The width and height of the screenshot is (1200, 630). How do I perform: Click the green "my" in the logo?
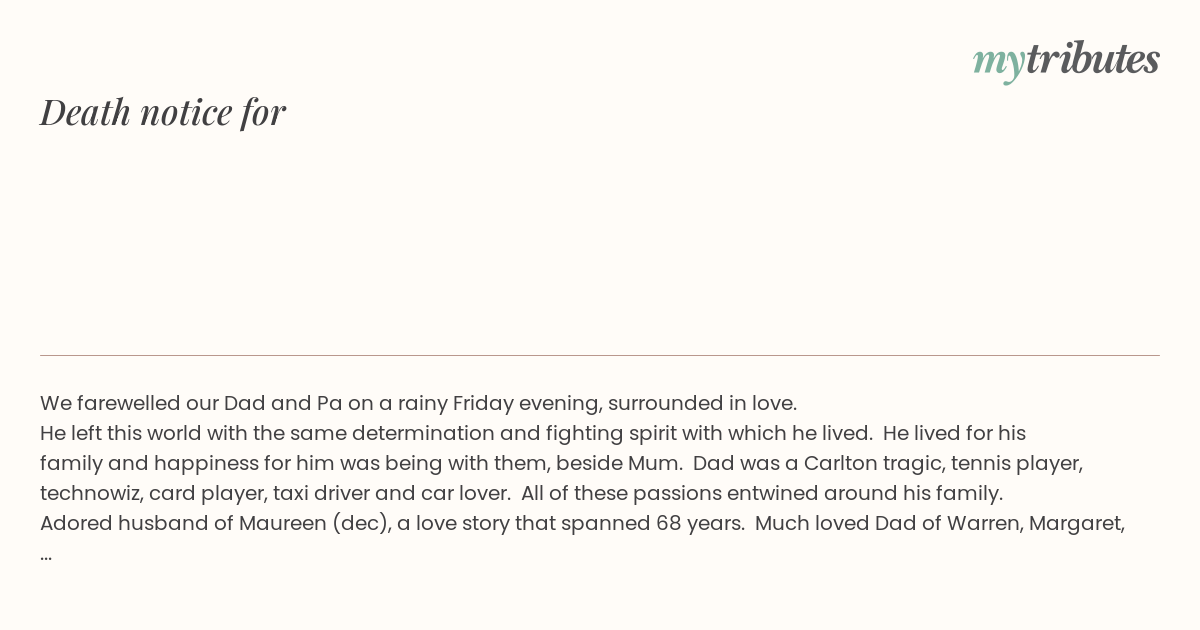(999, 63)
